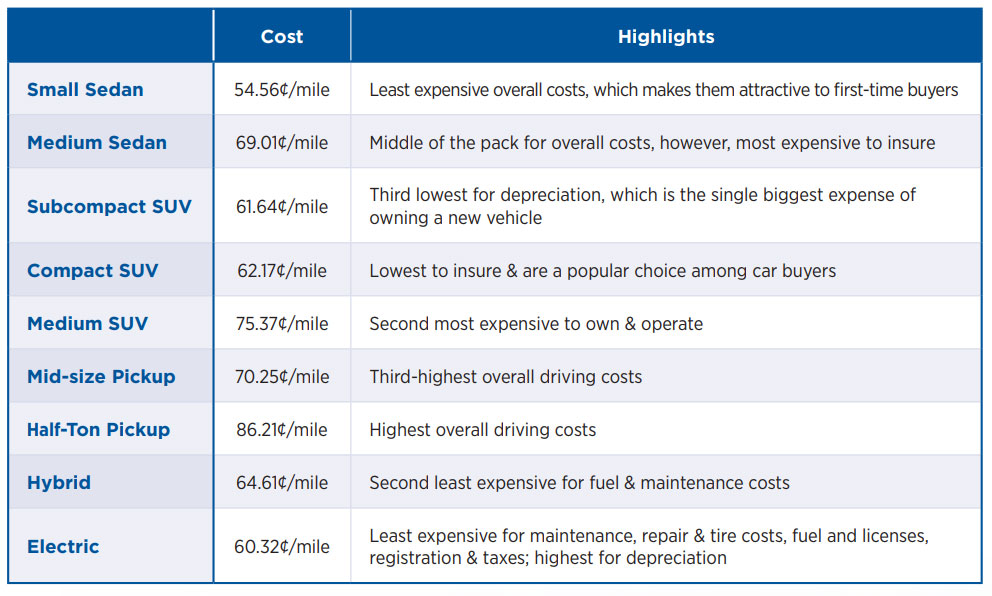Select the Small Sedan row label

point(85,90)
